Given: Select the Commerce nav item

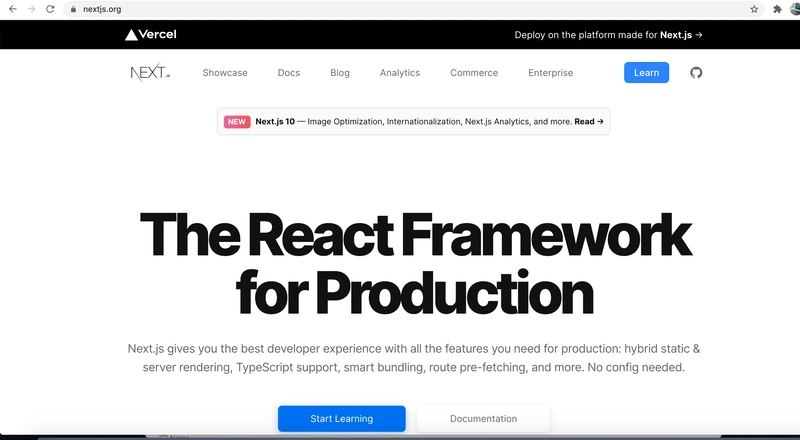Looking at the screenshot, I should click(x=474, y=73).
